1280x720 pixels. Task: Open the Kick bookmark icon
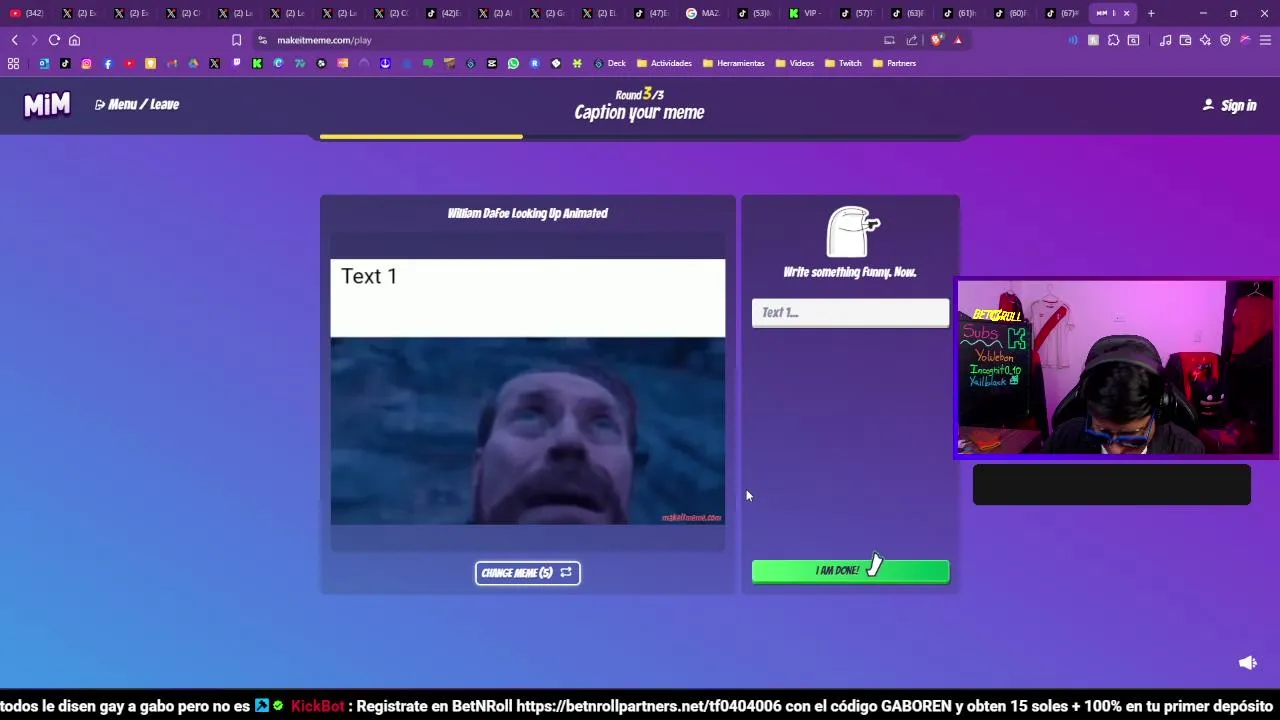click(x=257, y=63)
